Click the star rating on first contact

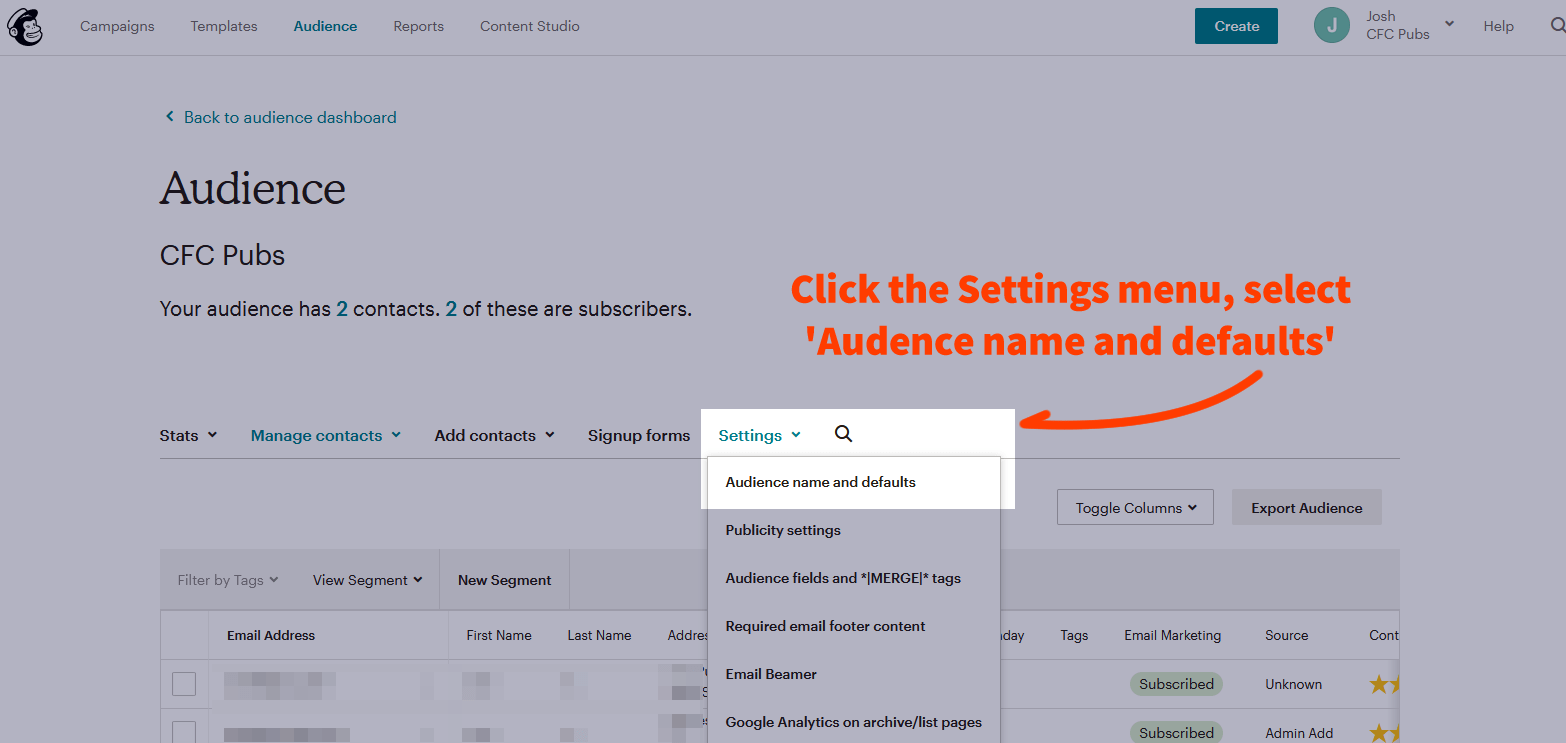pyautogui.click(x=1384, y=683)
